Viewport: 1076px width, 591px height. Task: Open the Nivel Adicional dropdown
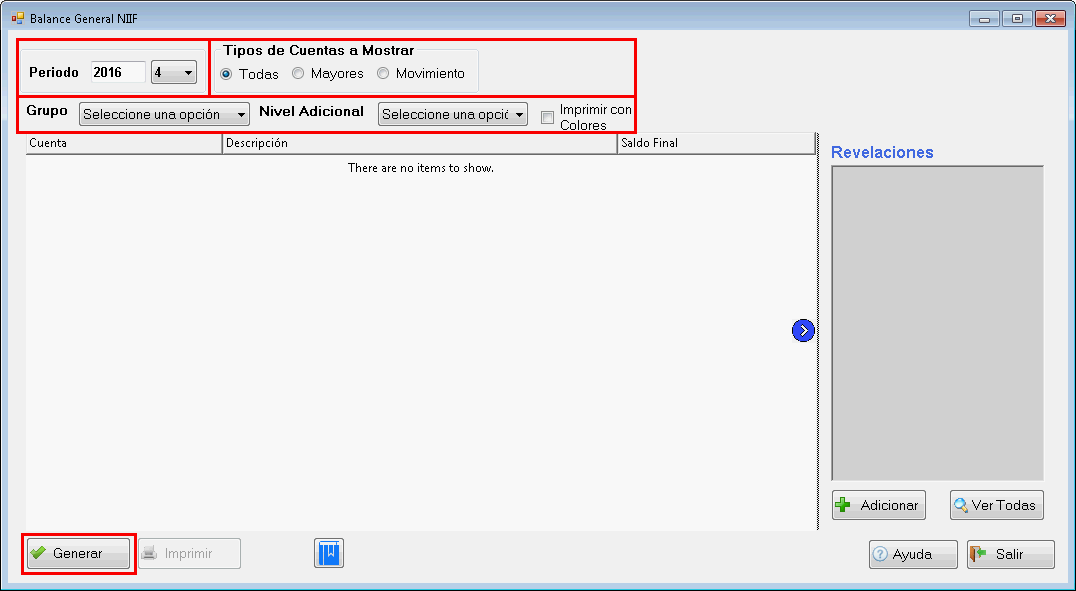452,114
